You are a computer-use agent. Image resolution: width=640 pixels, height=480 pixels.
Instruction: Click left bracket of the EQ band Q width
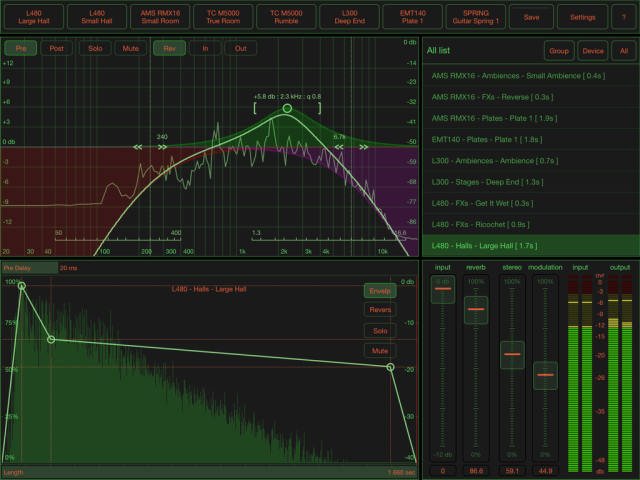click(255, 108)
